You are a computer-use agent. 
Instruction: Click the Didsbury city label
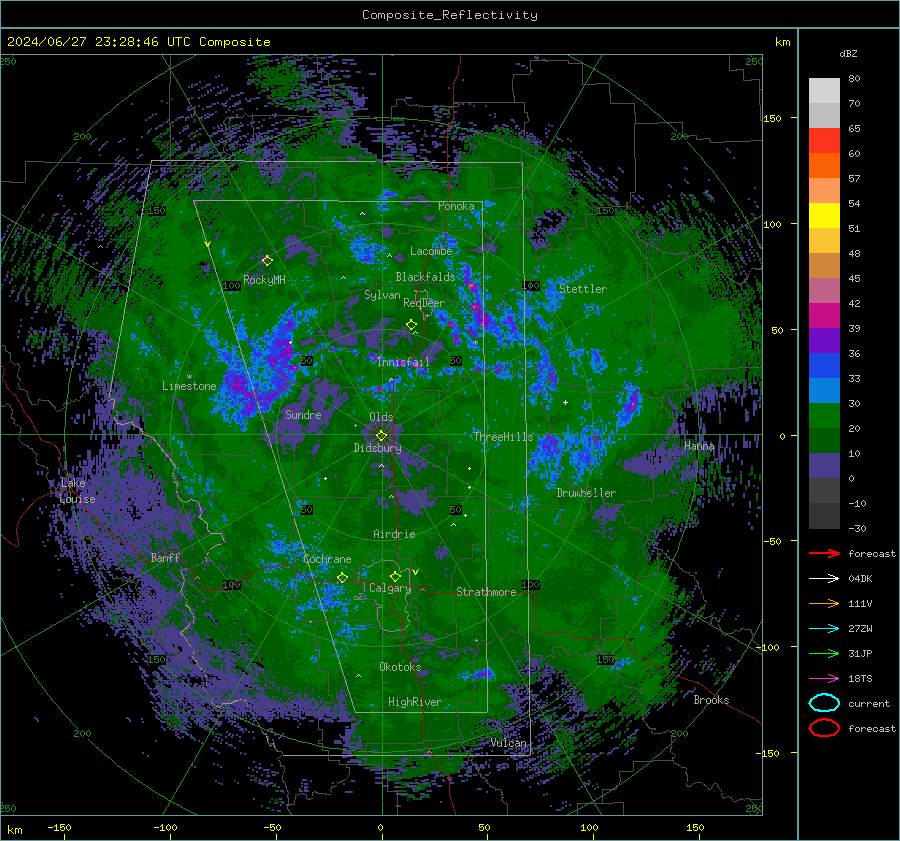377,448
